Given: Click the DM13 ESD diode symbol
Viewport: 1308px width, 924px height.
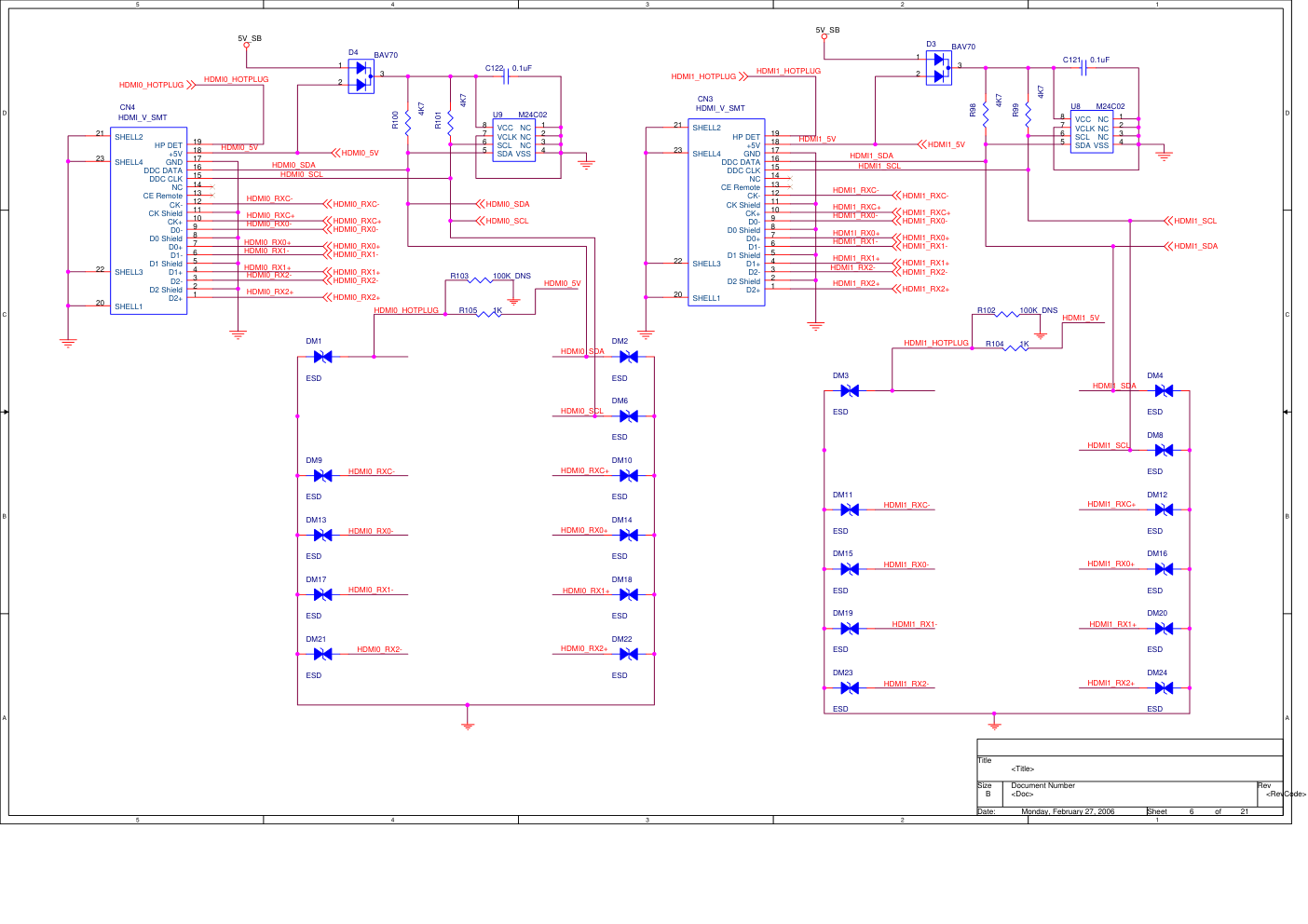Looking at the screenshot, I should click(323, 536).
